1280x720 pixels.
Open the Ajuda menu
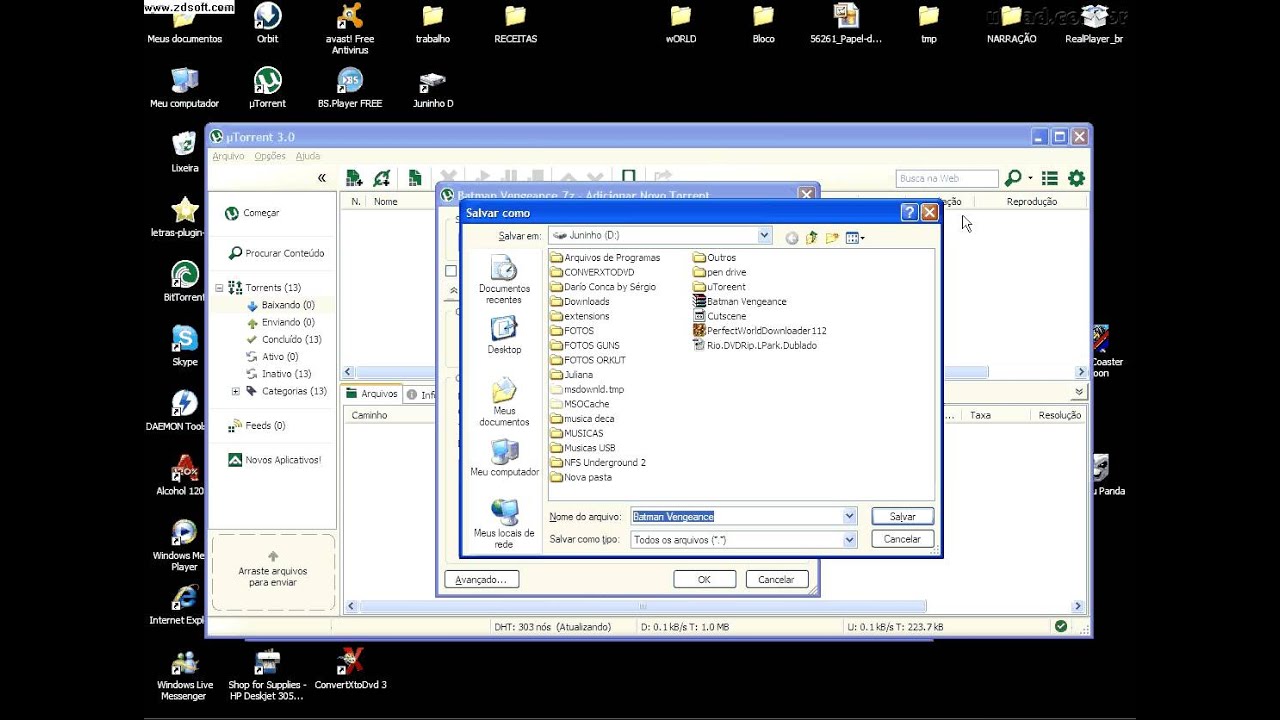click(308, 156)
